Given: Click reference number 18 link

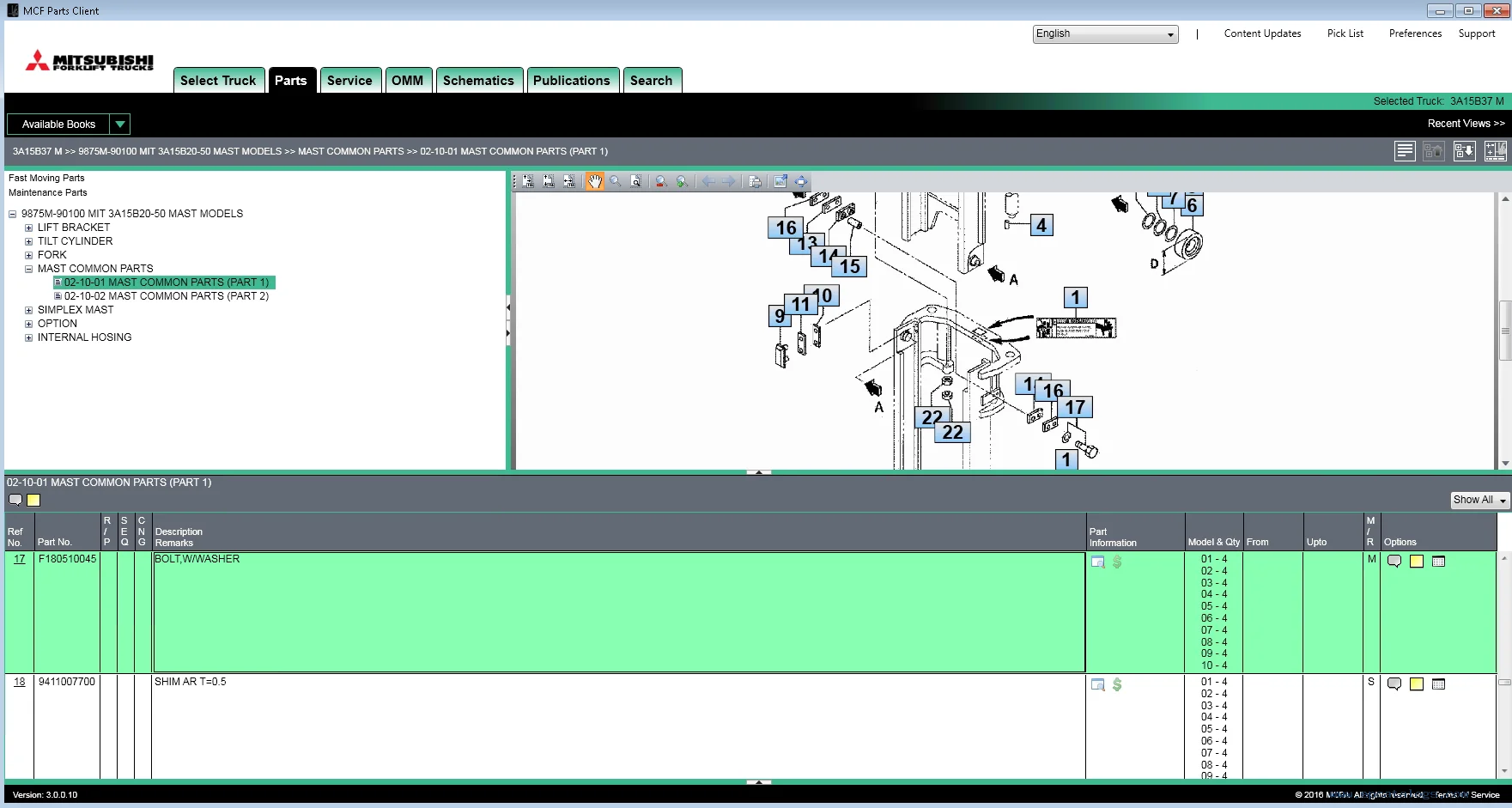Looking at the screenshot, I should [19, 682].
